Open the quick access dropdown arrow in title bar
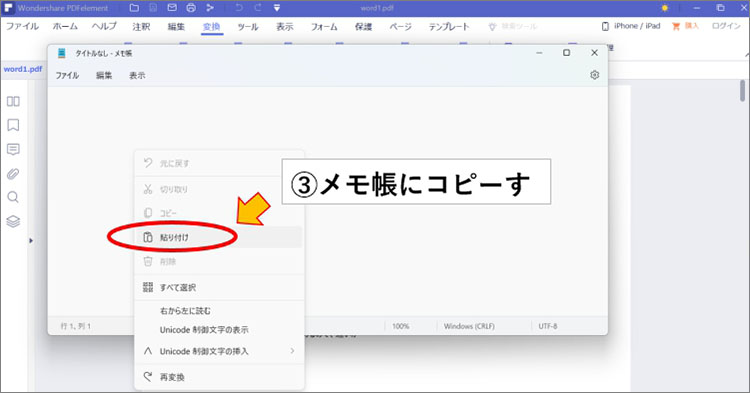 pos(277,8)
